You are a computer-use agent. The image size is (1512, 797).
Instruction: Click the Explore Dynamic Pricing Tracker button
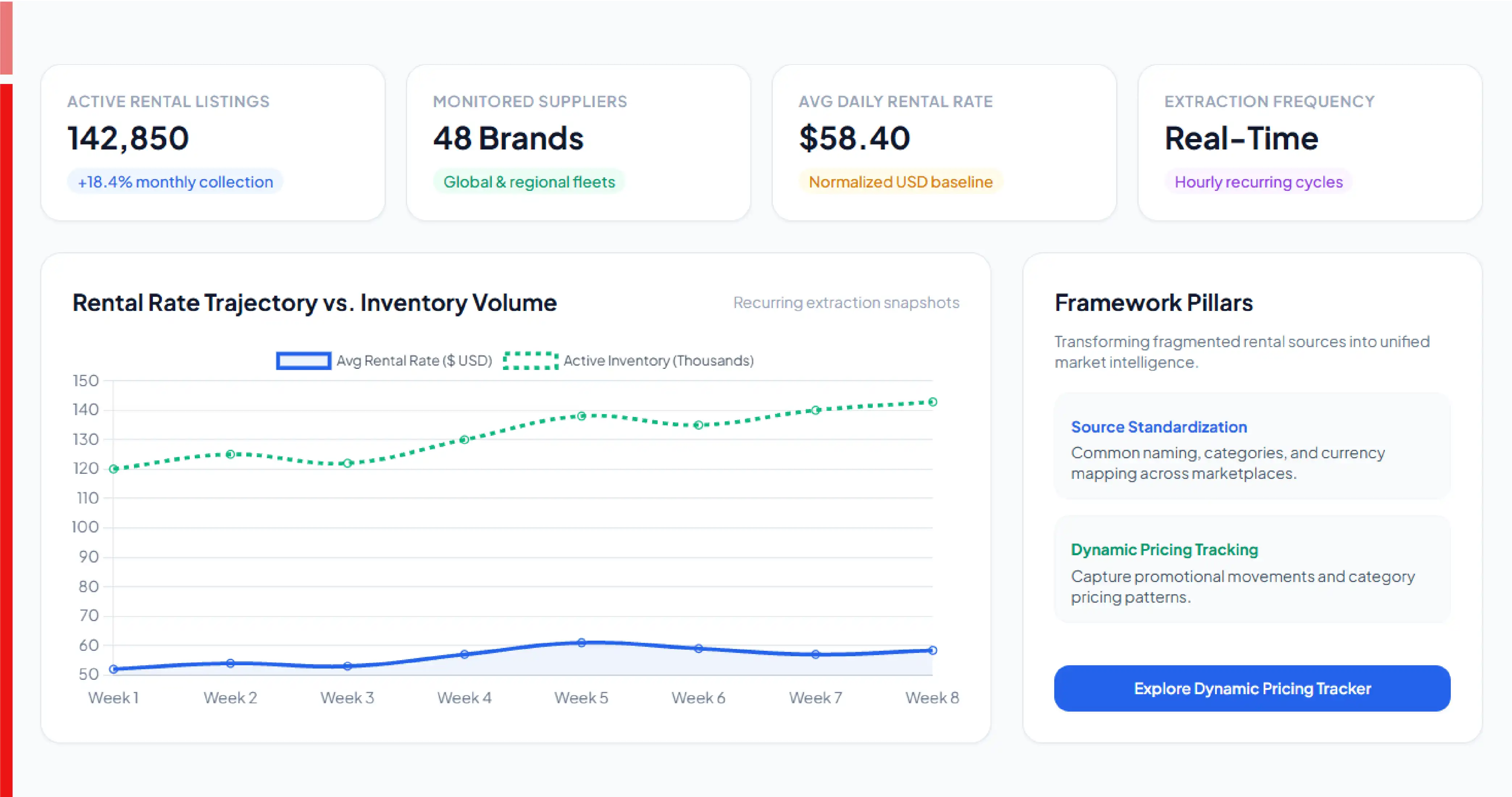tap(1252, 688)
